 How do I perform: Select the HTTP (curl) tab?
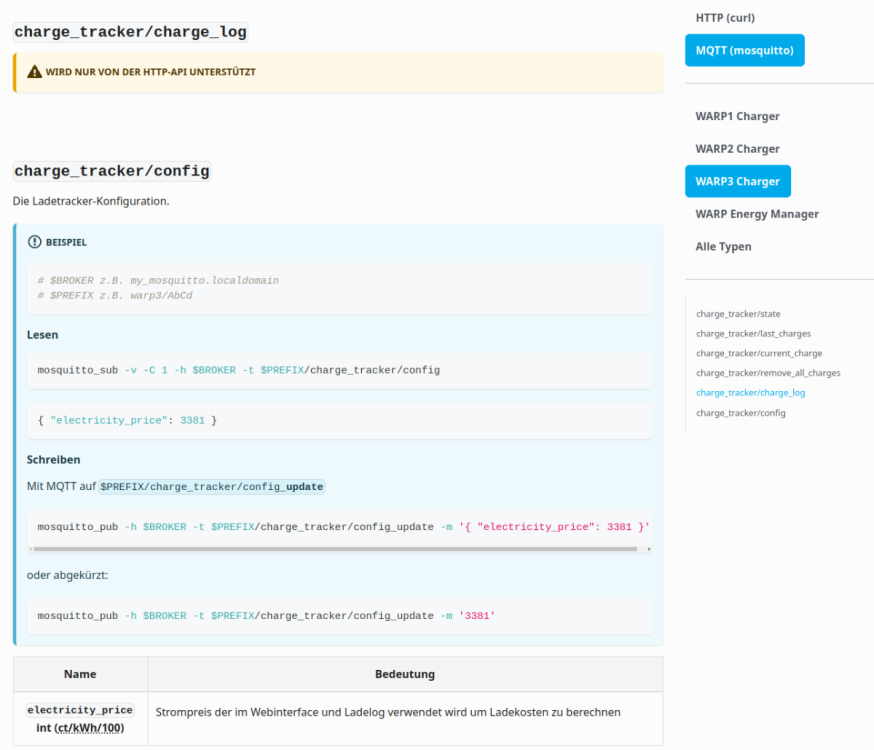click(725, 18)
